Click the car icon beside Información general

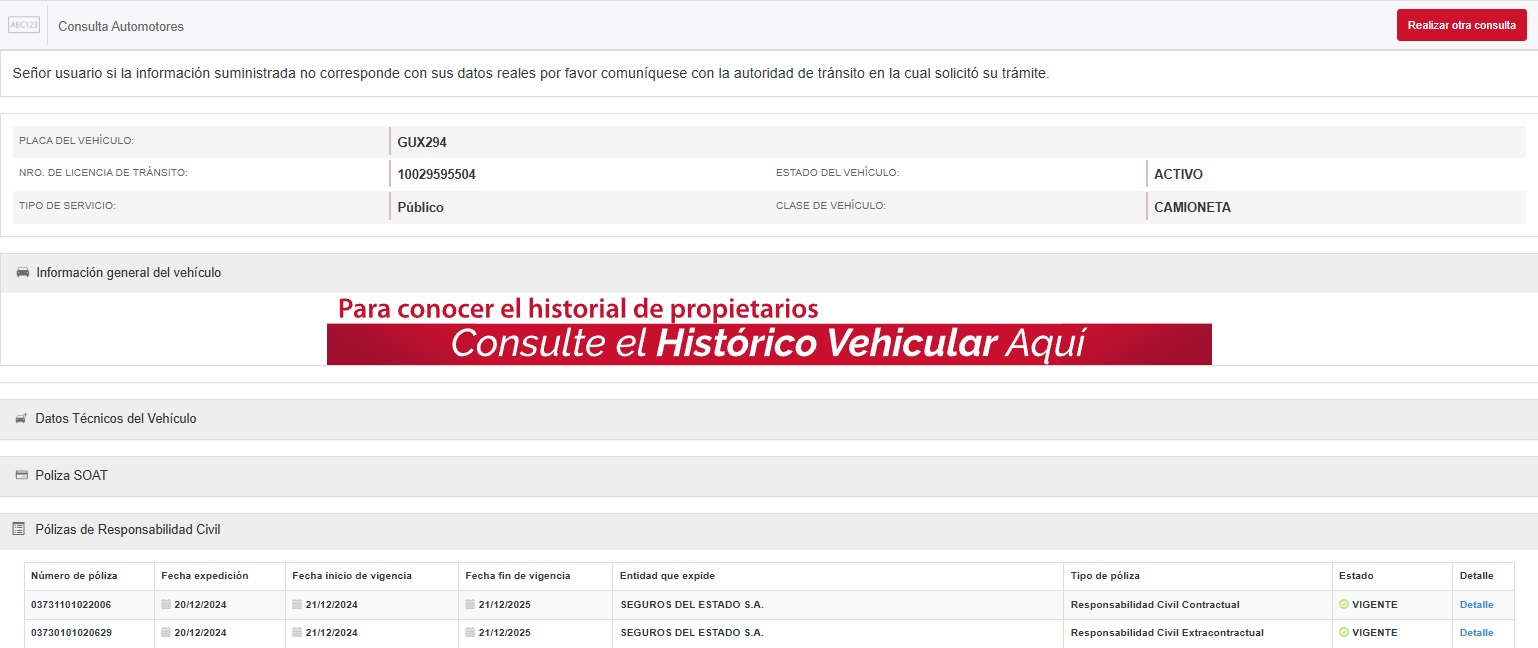click(x=23, y=273)
